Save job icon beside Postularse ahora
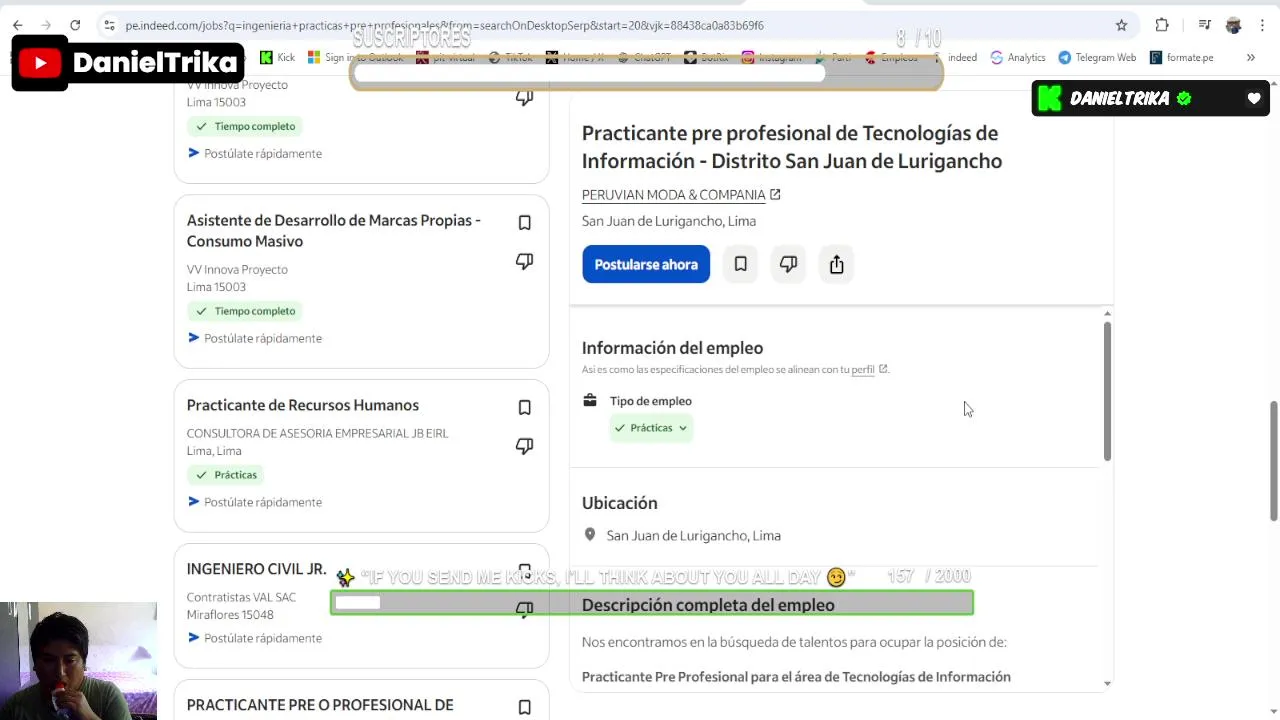 pos(740,264)
